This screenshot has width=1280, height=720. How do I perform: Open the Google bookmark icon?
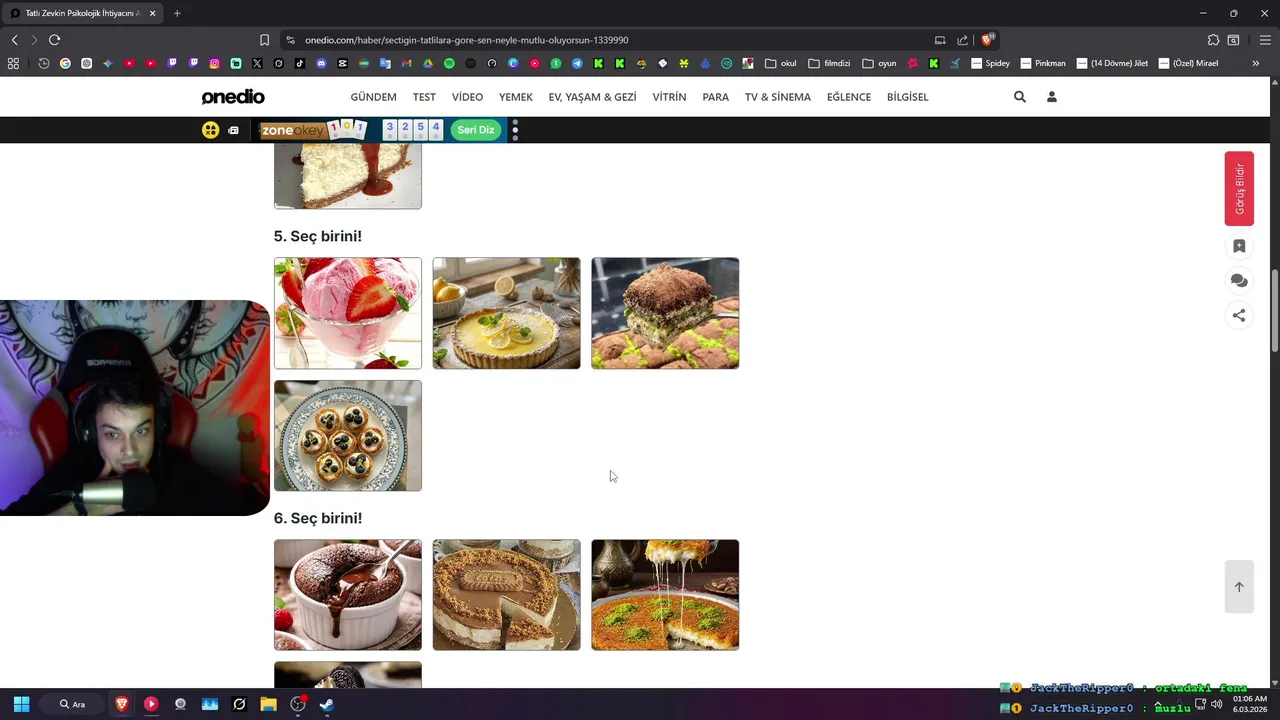click(x=65, y=63)
